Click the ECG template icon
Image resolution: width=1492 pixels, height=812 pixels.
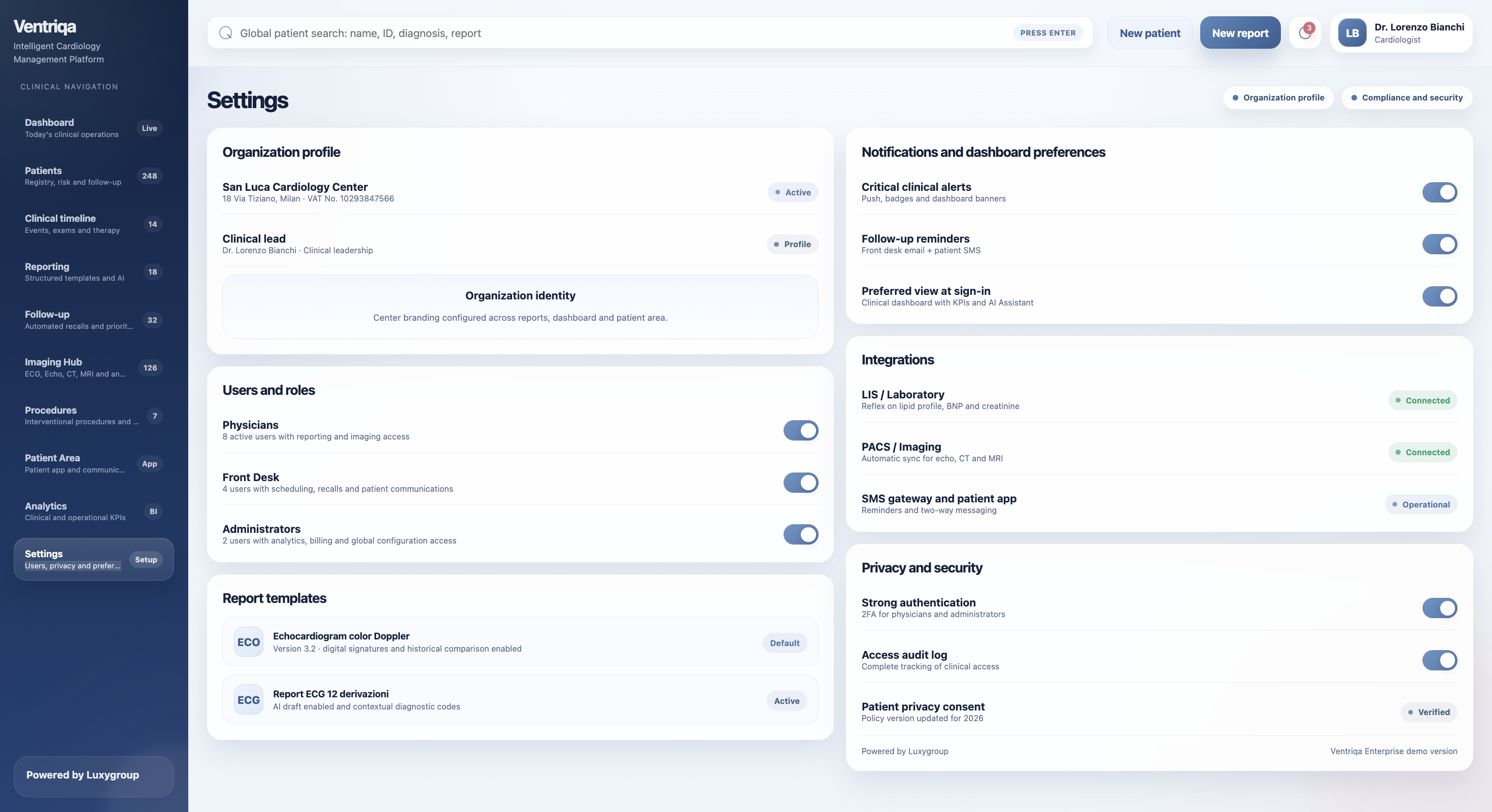[249, 700]
